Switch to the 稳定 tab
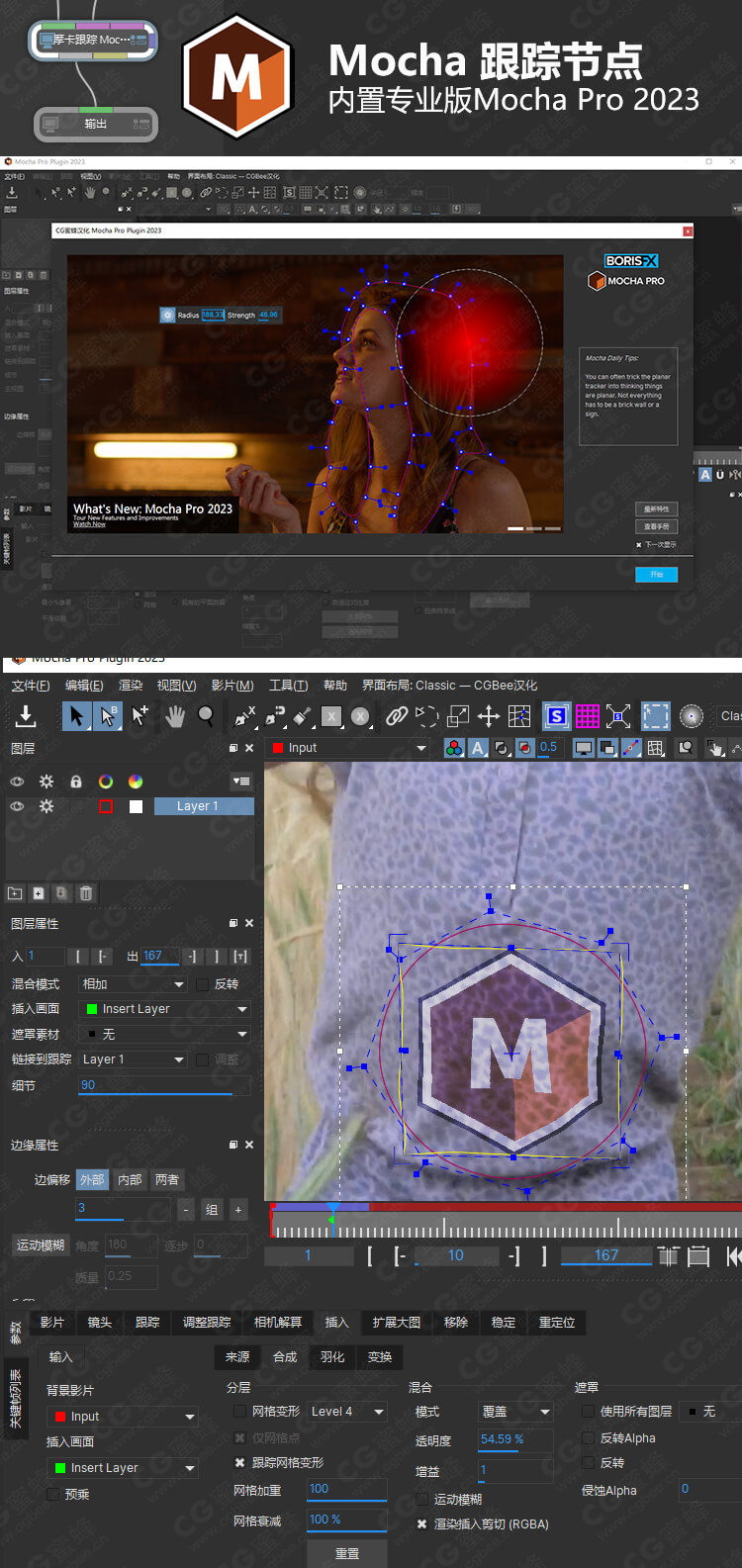742x1568 pixels. tap(504, 1323)
